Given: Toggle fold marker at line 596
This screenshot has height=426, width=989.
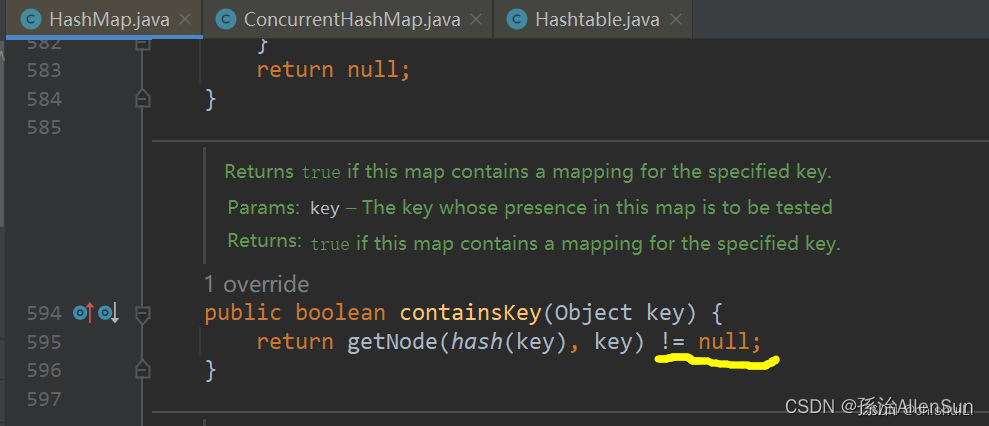Looking at the screenshot, I should tap(143, 369).
